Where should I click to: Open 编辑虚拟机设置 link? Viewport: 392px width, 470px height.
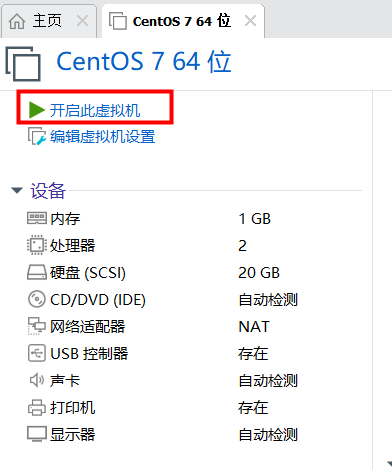coord(103,137)
